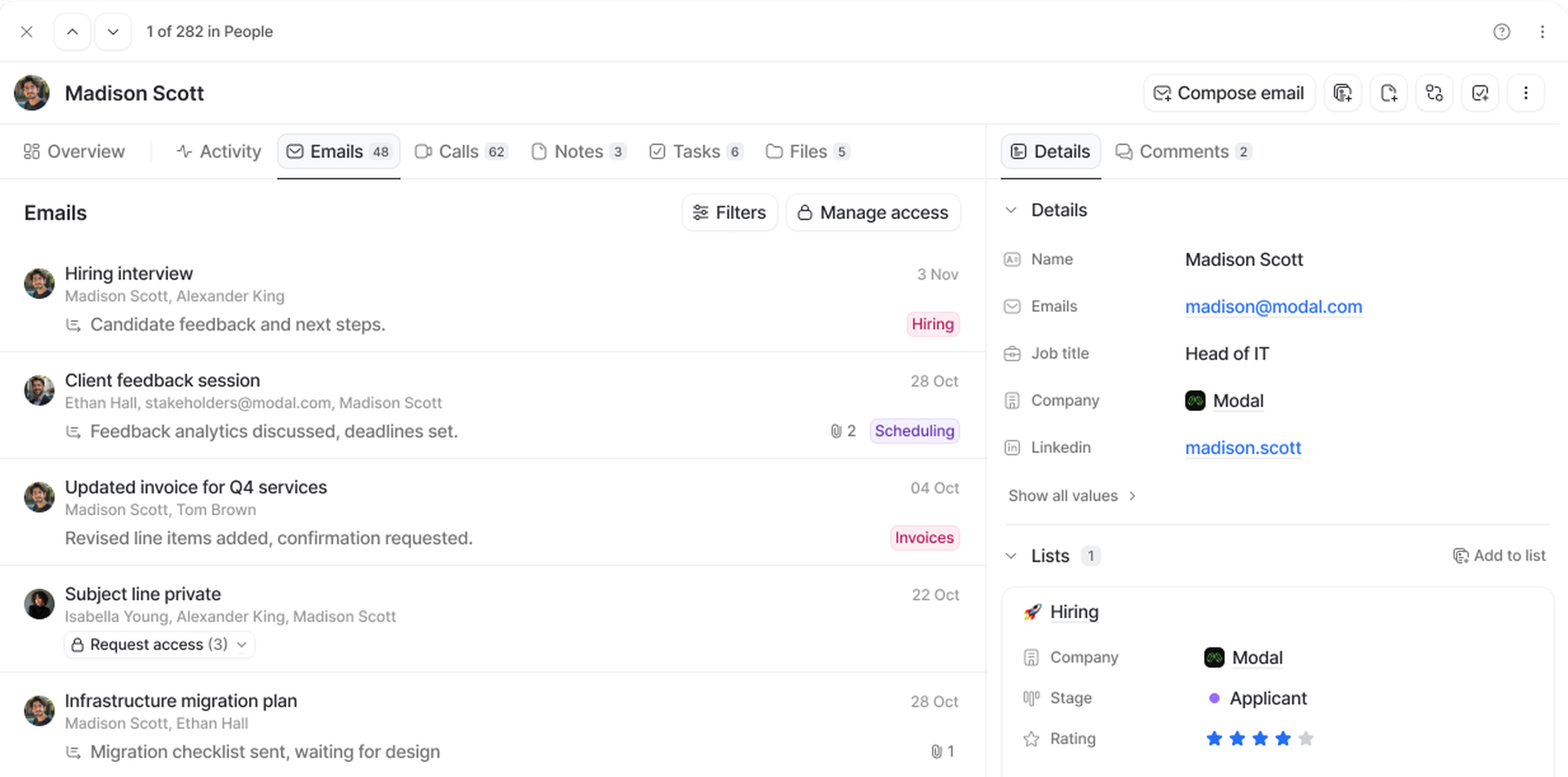Image resolution: width=1568 pixels, height=777 pixels.
Task: Open the three-dot menu next to Madison Scott
Action: coord(1526,93)
